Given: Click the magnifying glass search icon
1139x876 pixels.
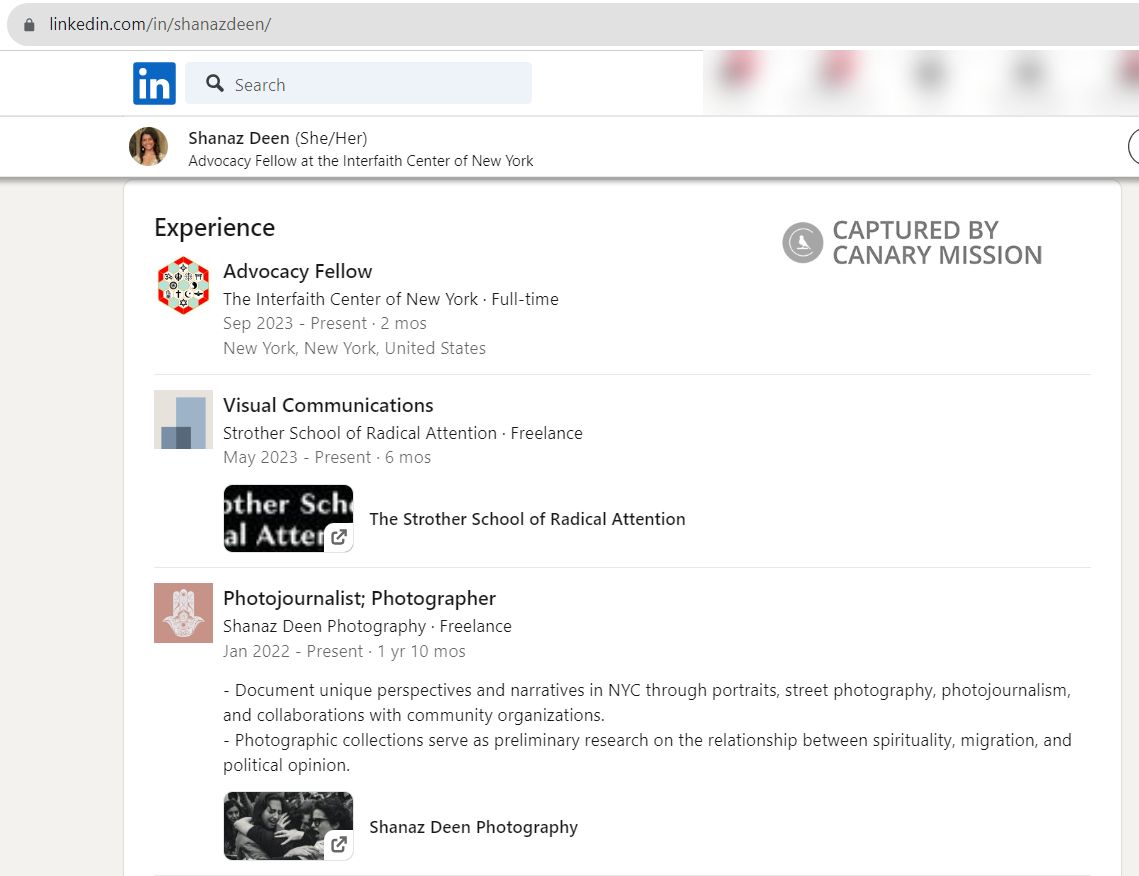Looking at the screenshot, I should click(214, 84).
